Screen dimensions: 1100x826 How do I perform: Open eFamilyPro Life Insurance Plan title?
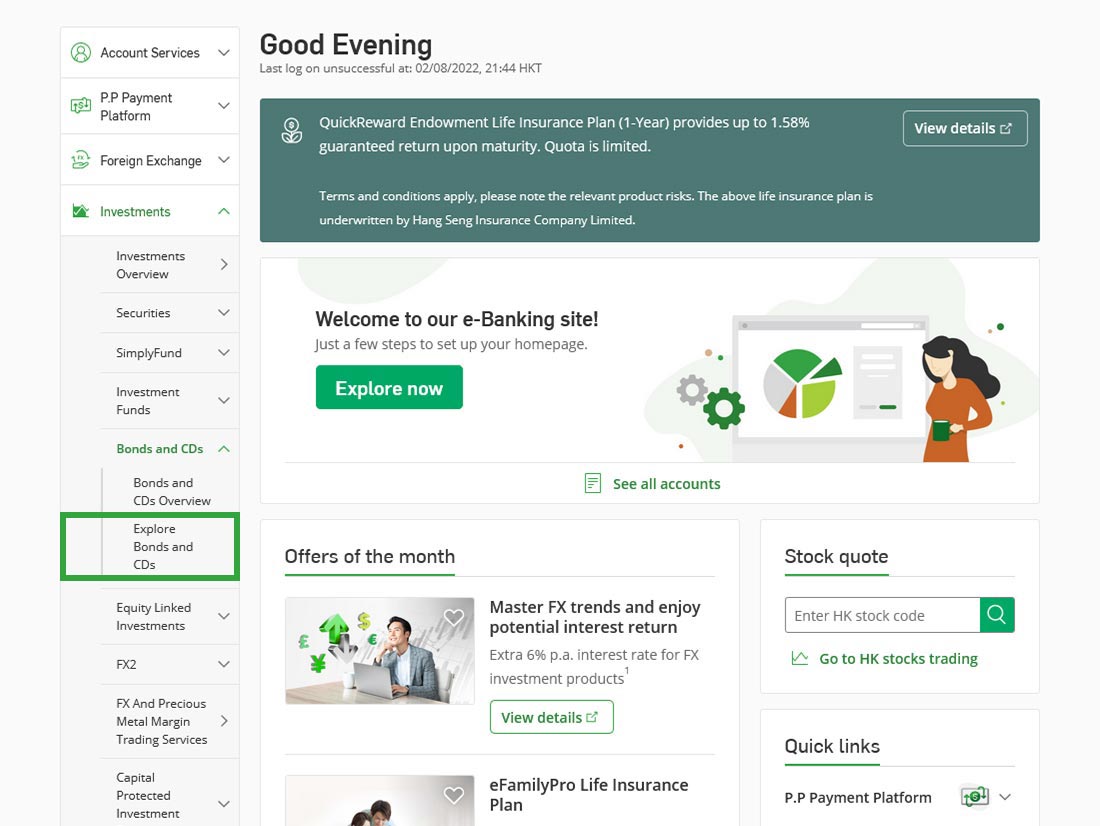click(x=589, y=794)
